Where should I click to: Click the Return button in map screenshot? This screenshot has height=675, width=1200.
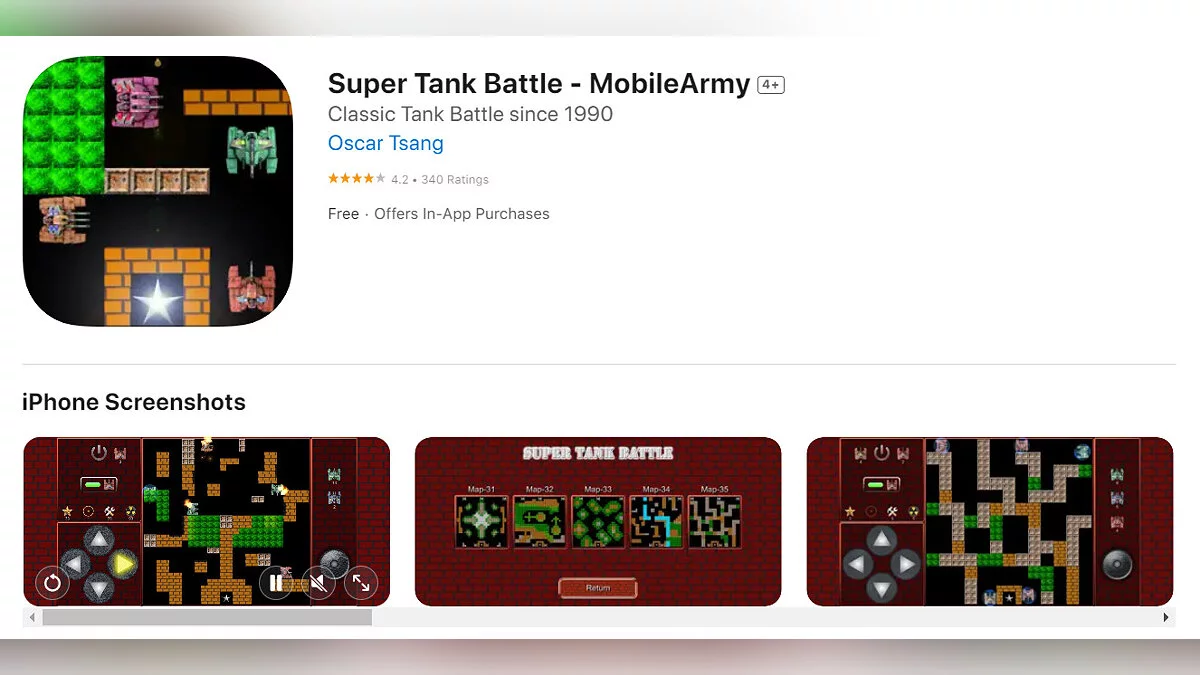(598, 588)
